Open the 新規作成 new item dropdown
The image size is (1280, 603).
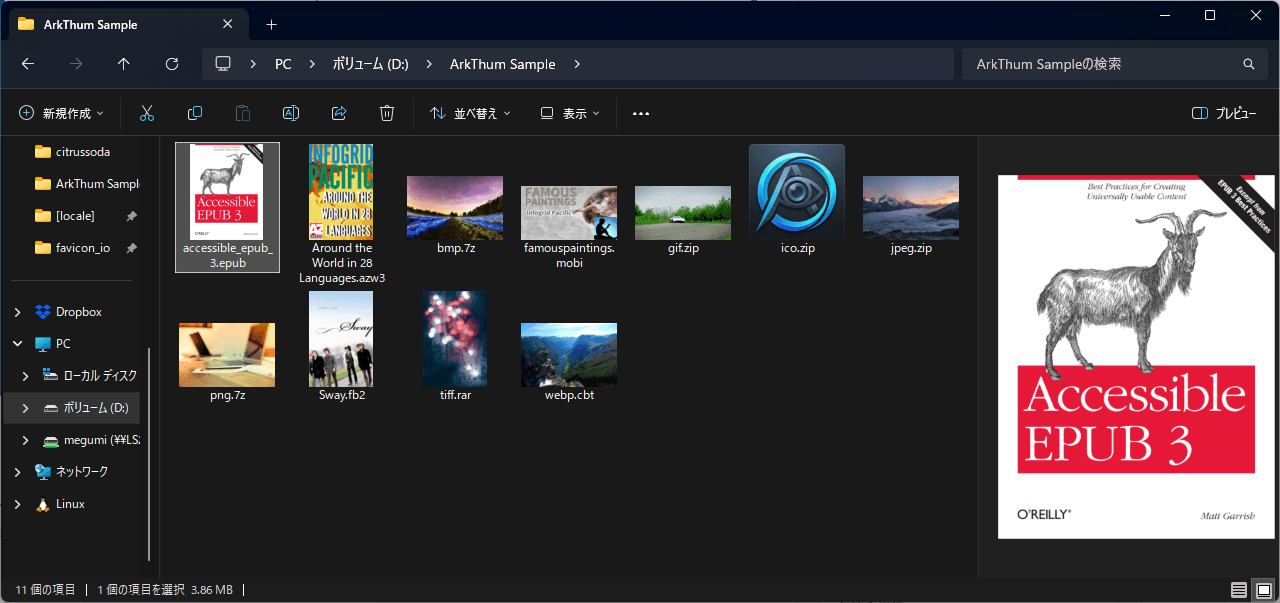click(x=61, y=113)
